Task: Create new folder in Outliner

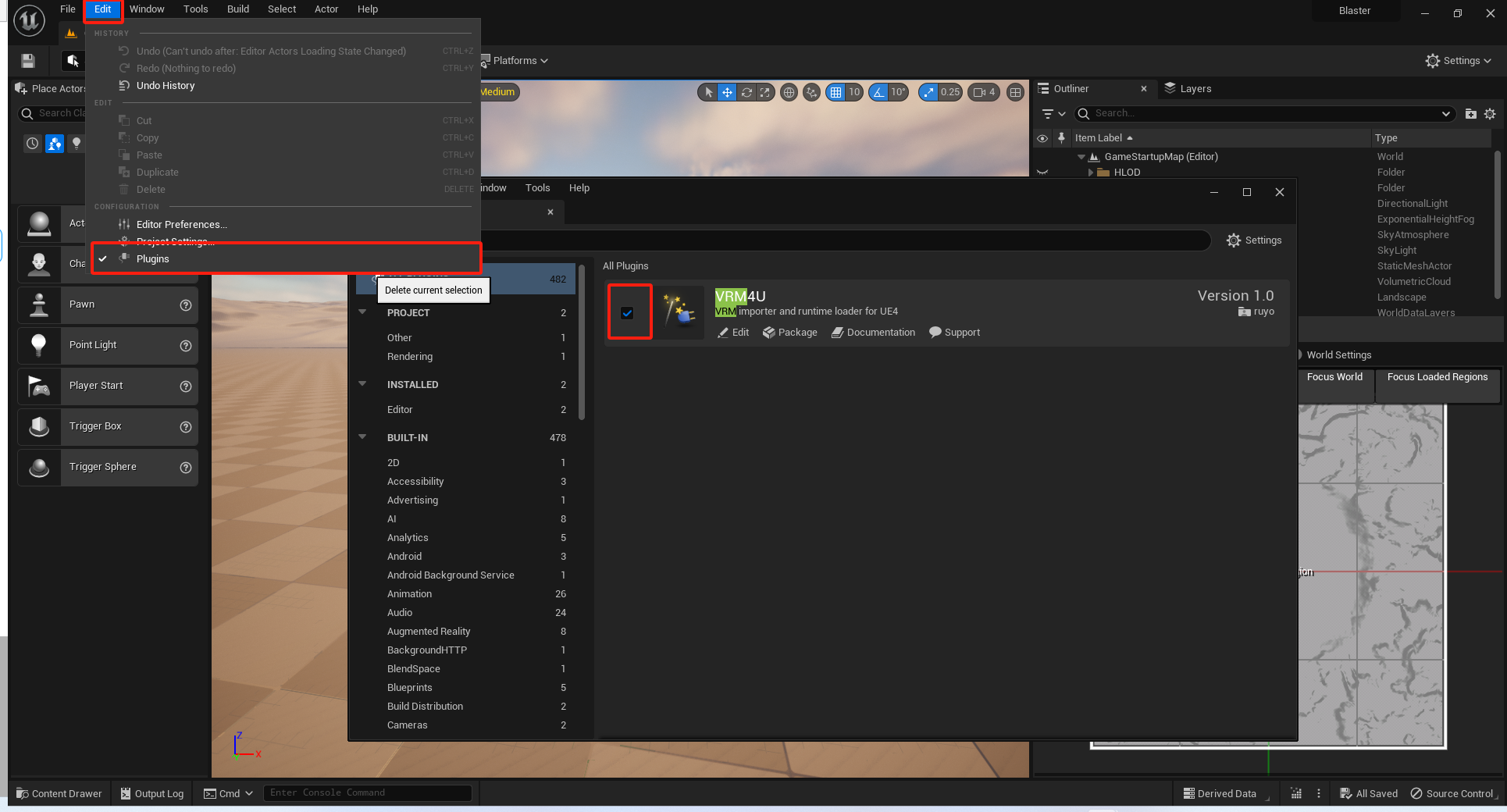Action: pyautogui.click(x=1470, y=114)
